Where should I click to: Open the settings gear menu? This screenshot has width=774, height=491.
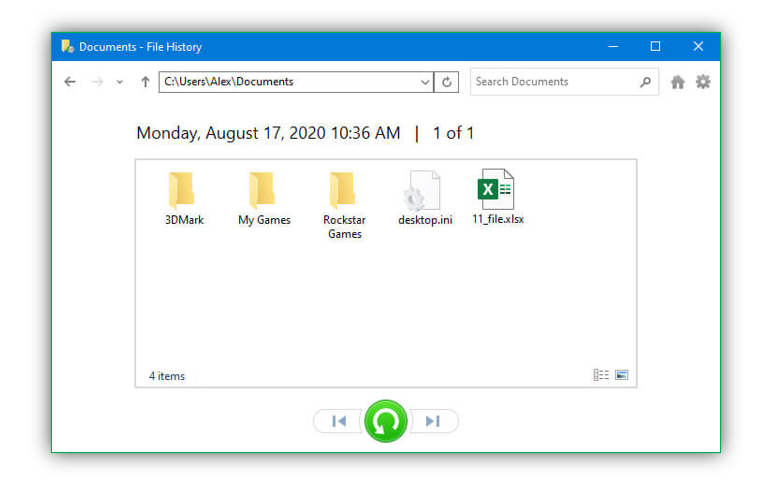(703, 82)
